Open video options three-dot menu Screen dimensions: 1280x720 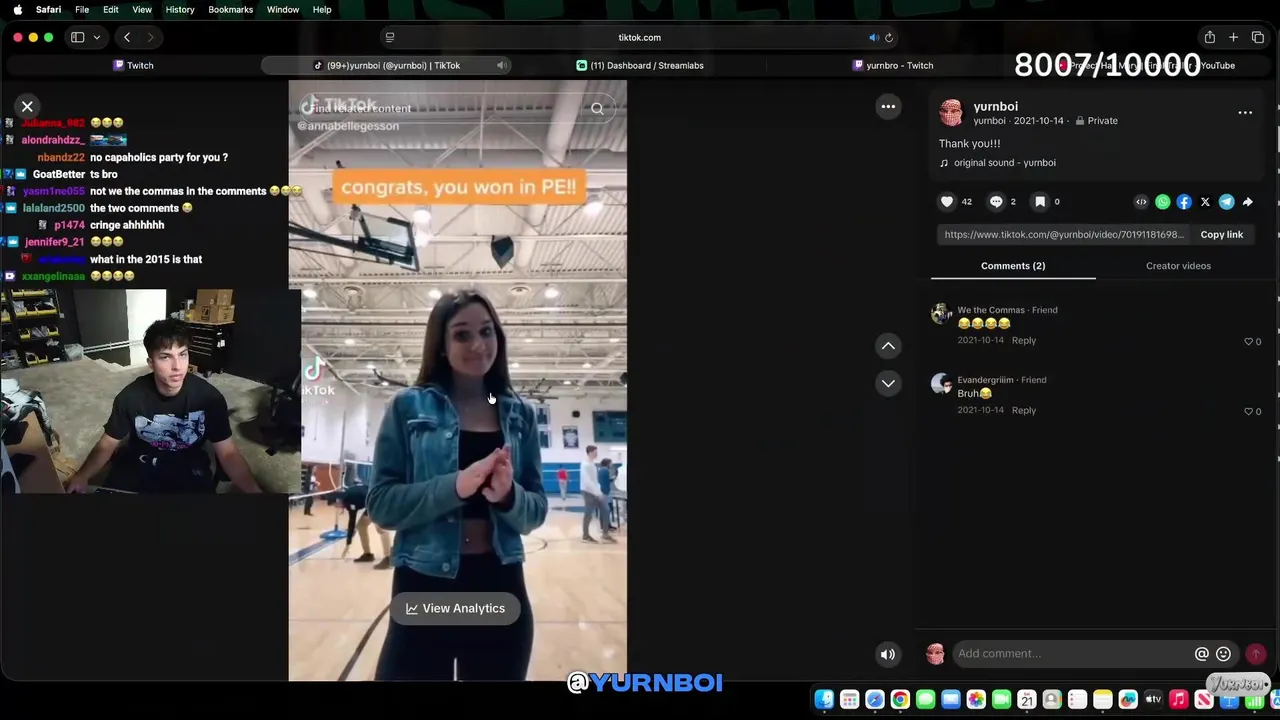pos(888,106)
